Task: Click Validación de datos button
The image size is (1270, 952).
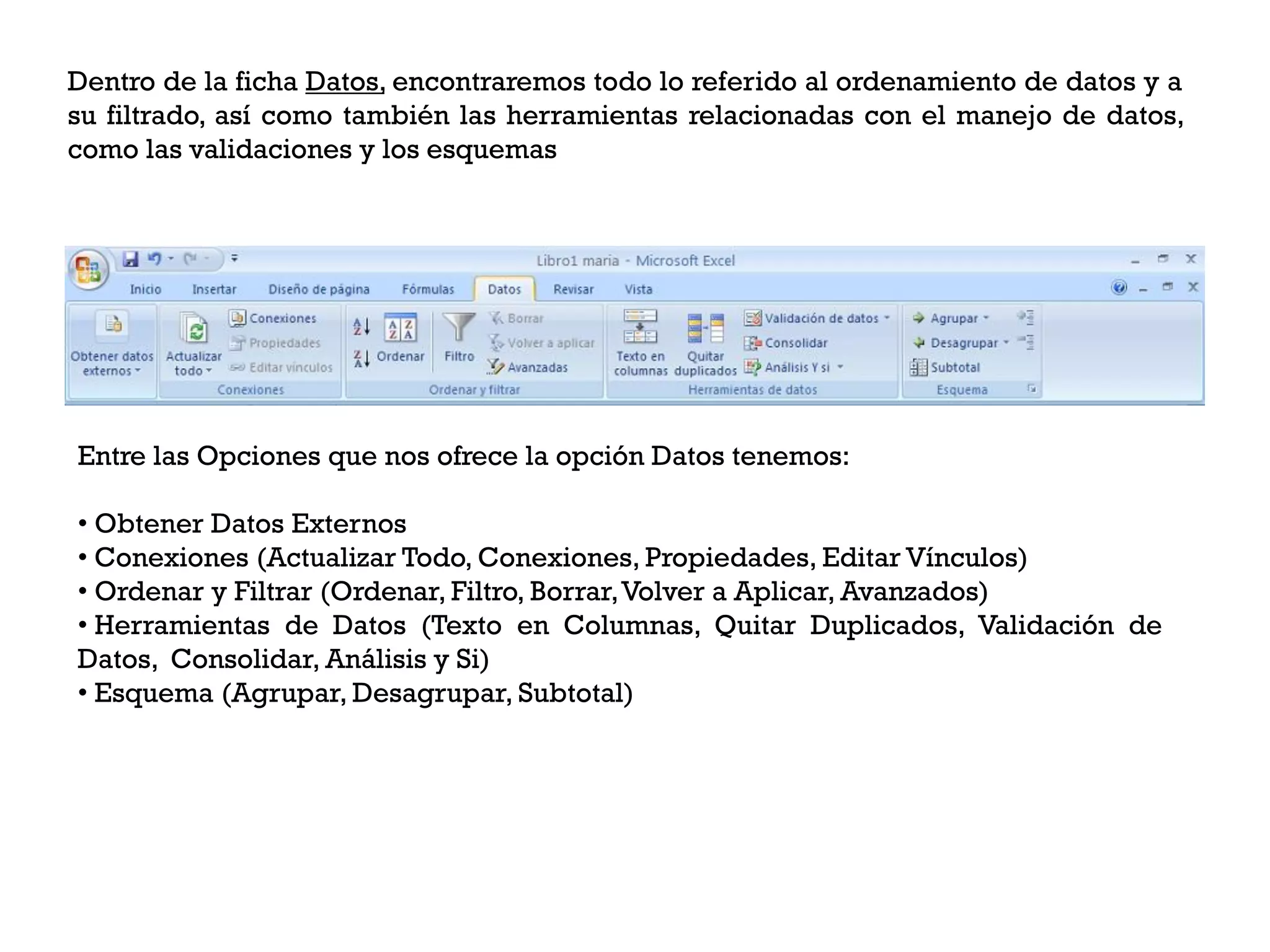Action: (812, 319)
